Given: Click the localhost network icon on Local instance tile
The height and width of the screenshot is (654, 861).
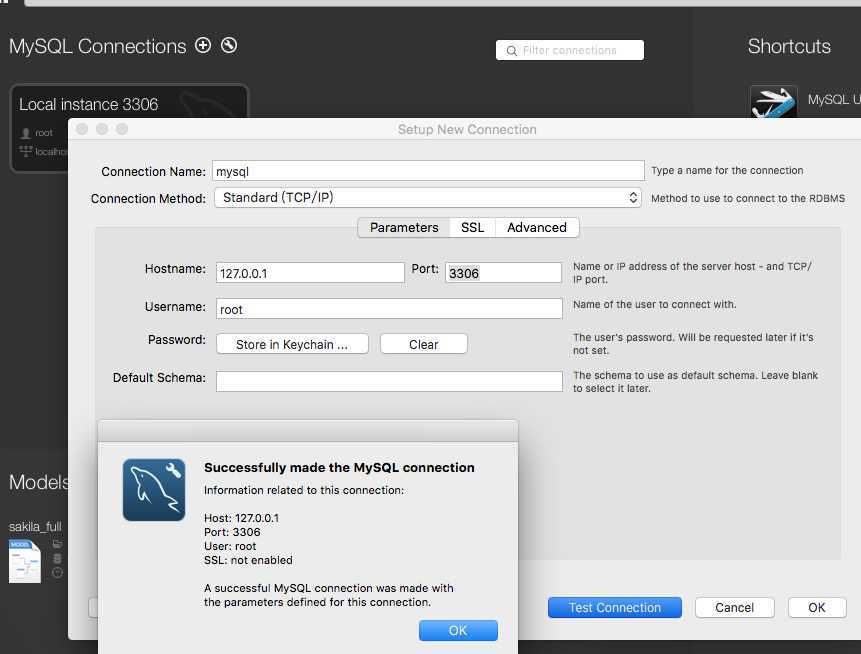Looking at the screenshot, I should click(x=26, y=151).
